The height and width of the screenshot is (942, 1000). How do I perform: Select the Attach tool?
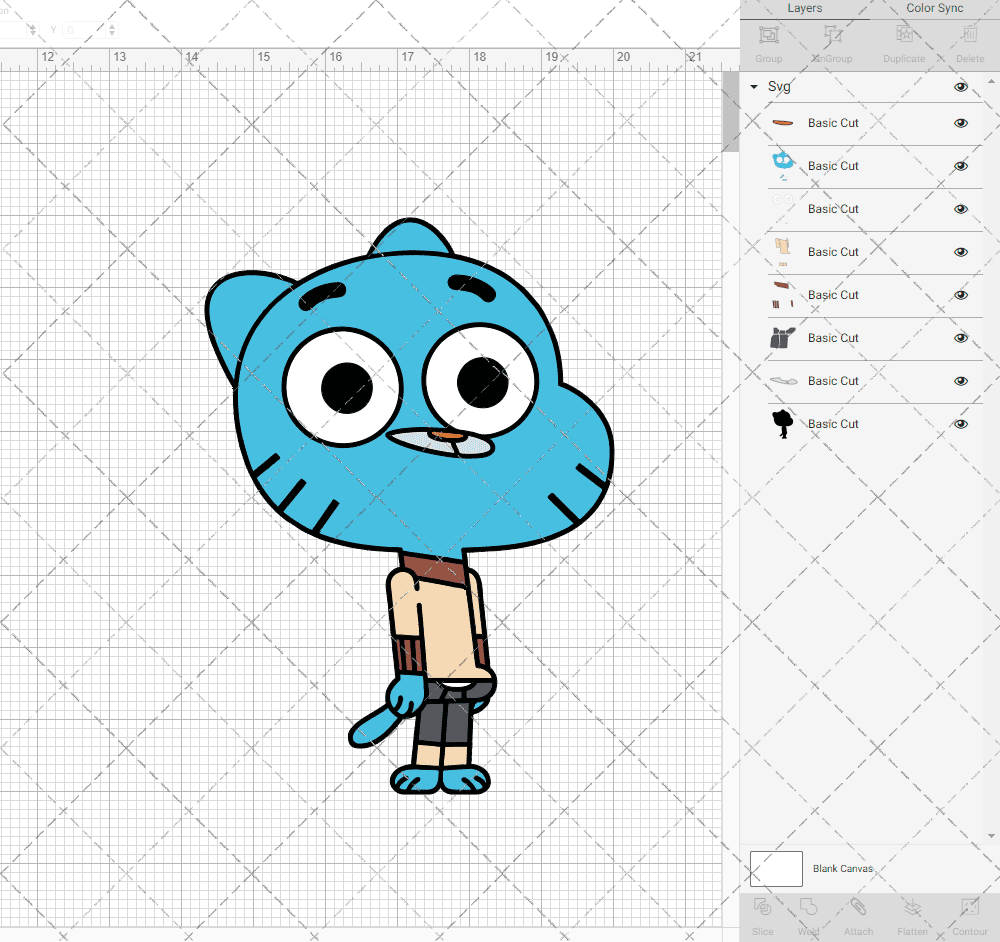pyautogui.click(x=858, y=907)
